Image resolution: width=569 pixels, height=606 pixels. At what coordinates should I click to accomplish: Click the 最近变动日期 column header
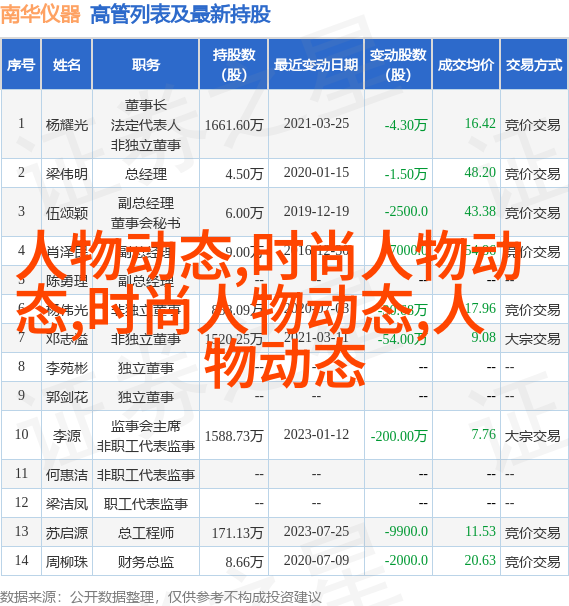316,65
